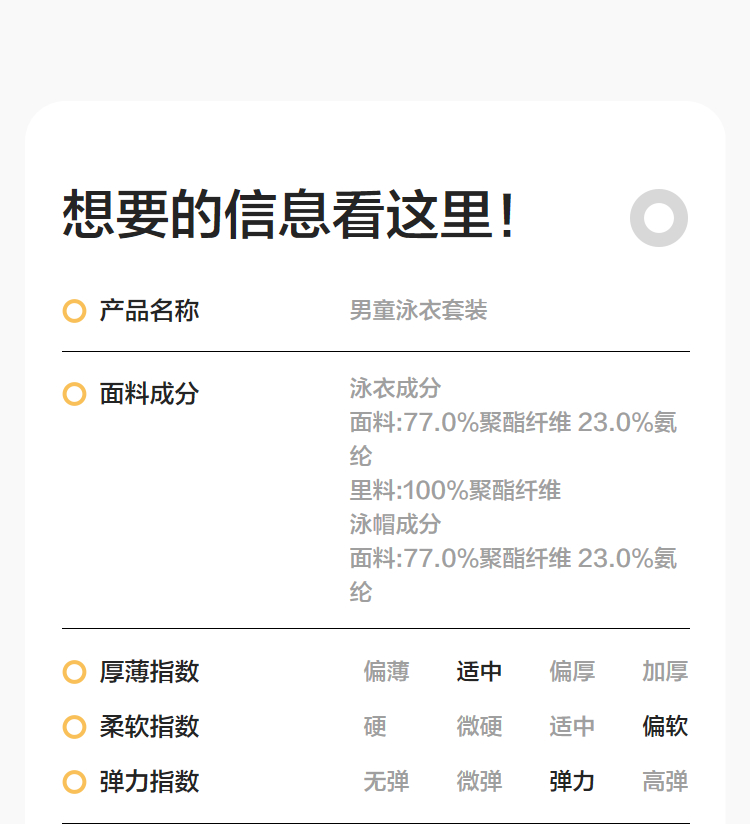Select 高弹 elasticity option
The height and width of the screenshot is (824, 750).
coord(665,782)
